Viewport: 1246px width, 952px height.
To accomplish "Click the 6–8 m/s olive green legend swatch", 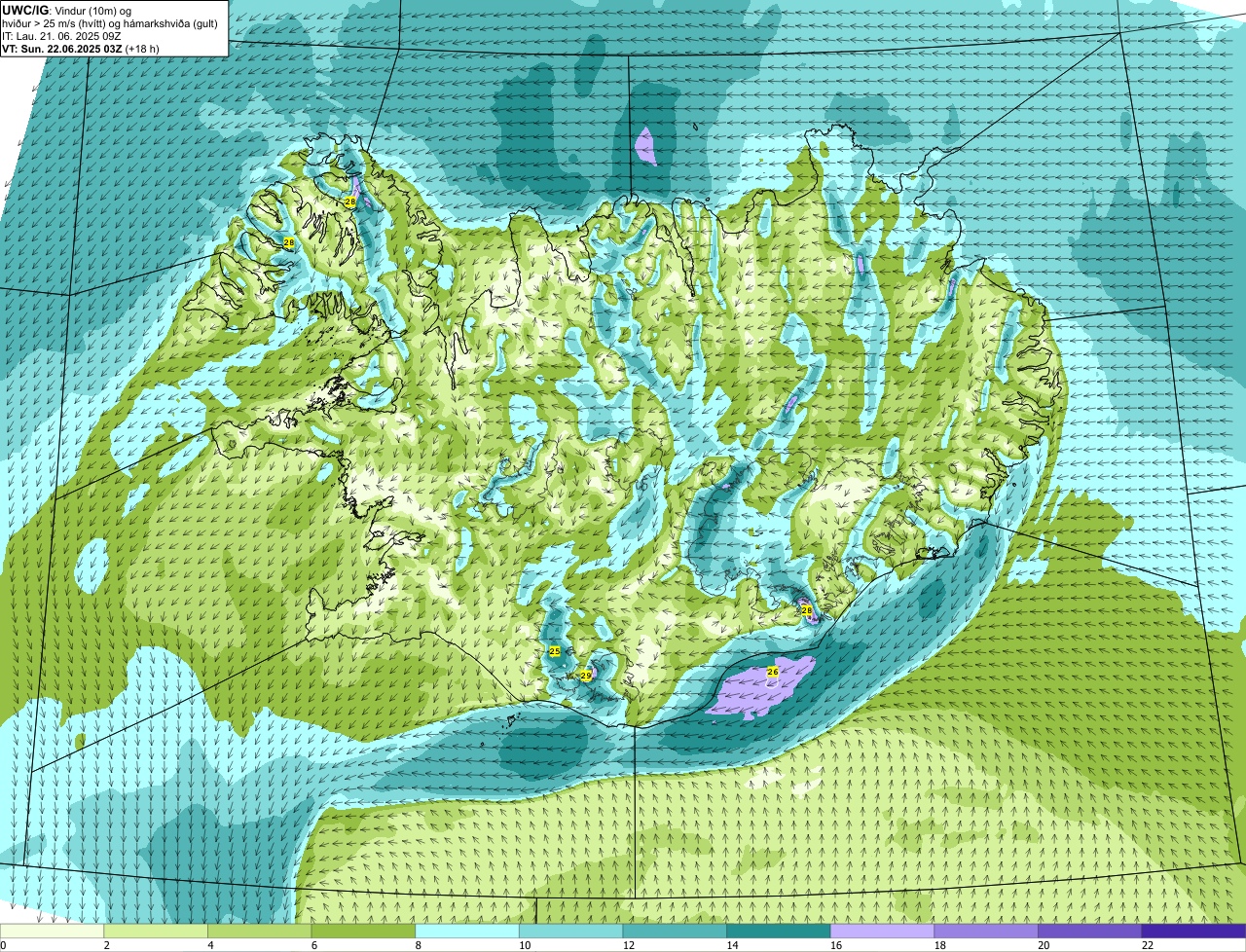I will click(x=363, y=931).
